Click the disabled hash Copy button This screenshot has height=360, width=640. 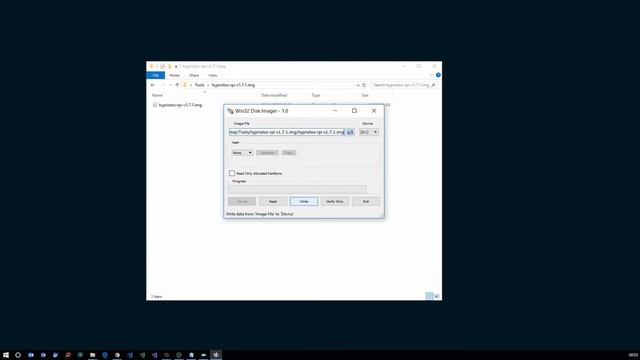[x=289, y=153]
